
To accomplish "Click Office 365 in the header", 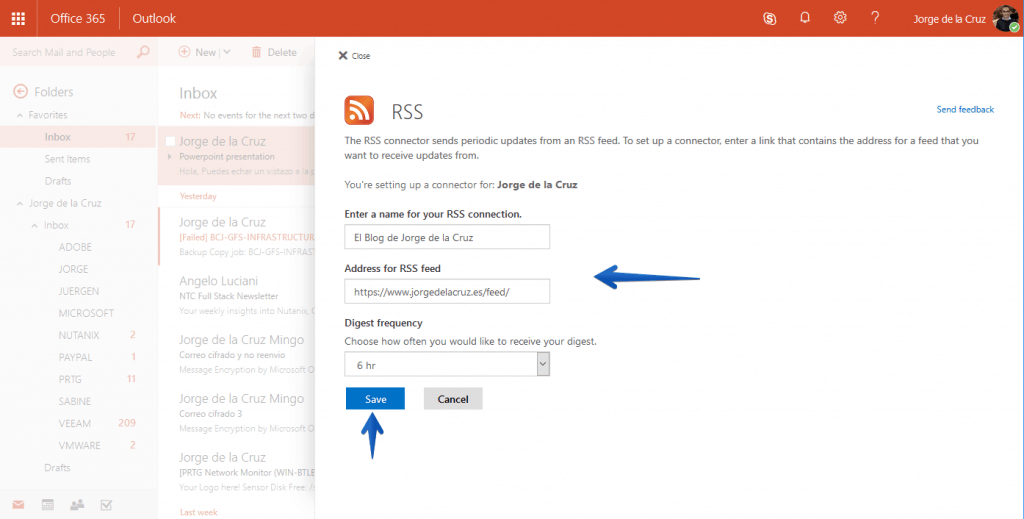I will point(78,18).
